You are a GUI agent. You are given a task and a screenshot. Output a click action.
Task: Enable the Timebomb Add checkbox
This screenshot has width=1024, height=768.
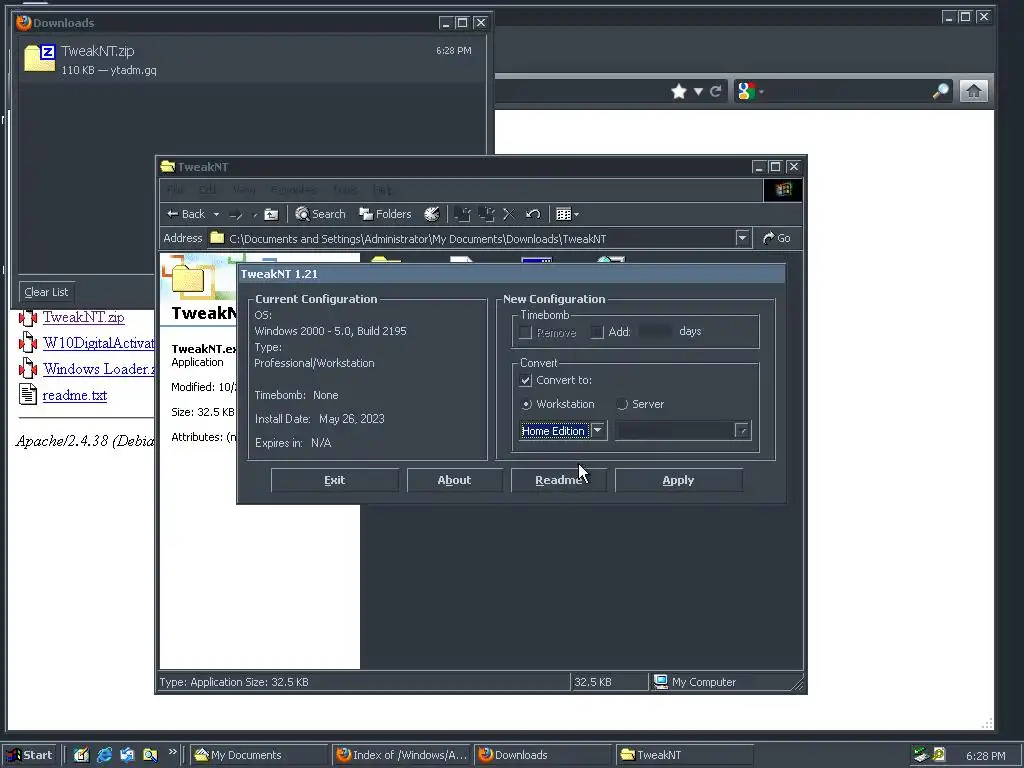[597, 332]
